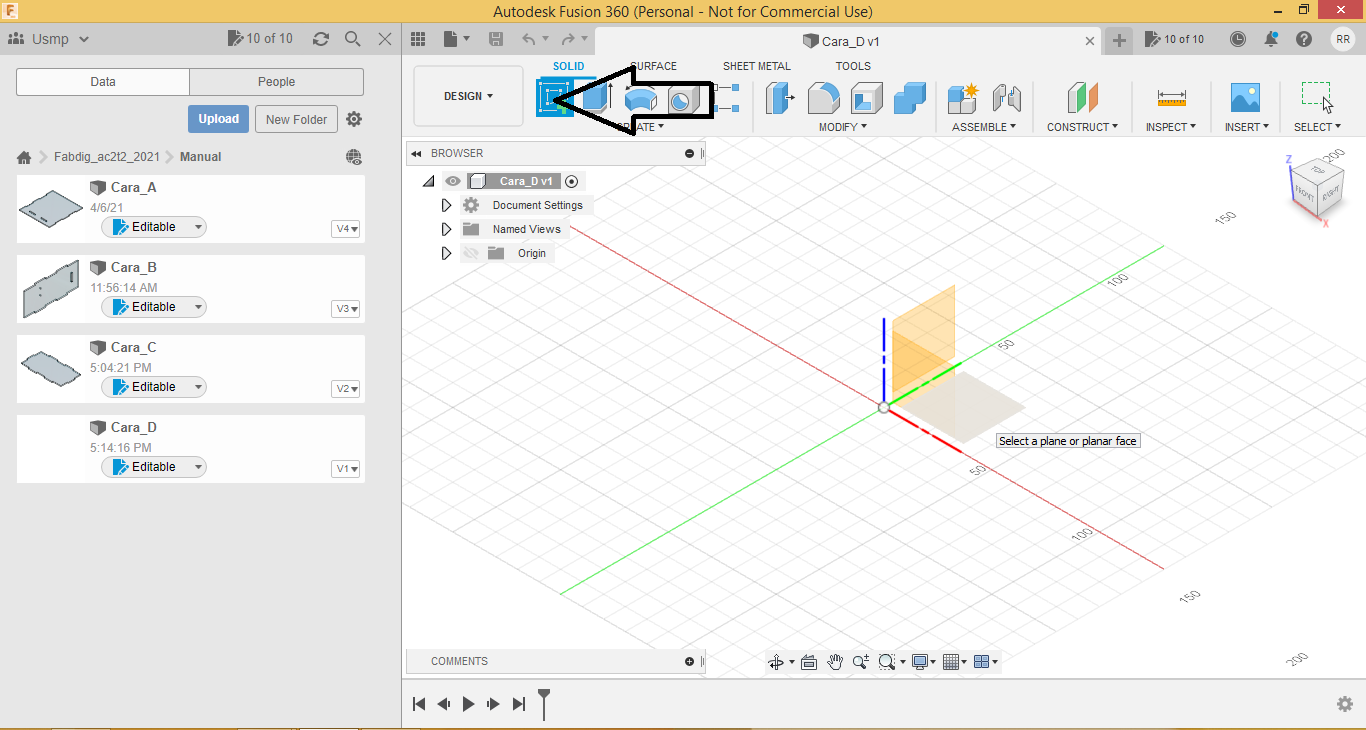Click the Insert image icon
Viewport: 1366px width, 730px height.
(x=1245, y=98)
